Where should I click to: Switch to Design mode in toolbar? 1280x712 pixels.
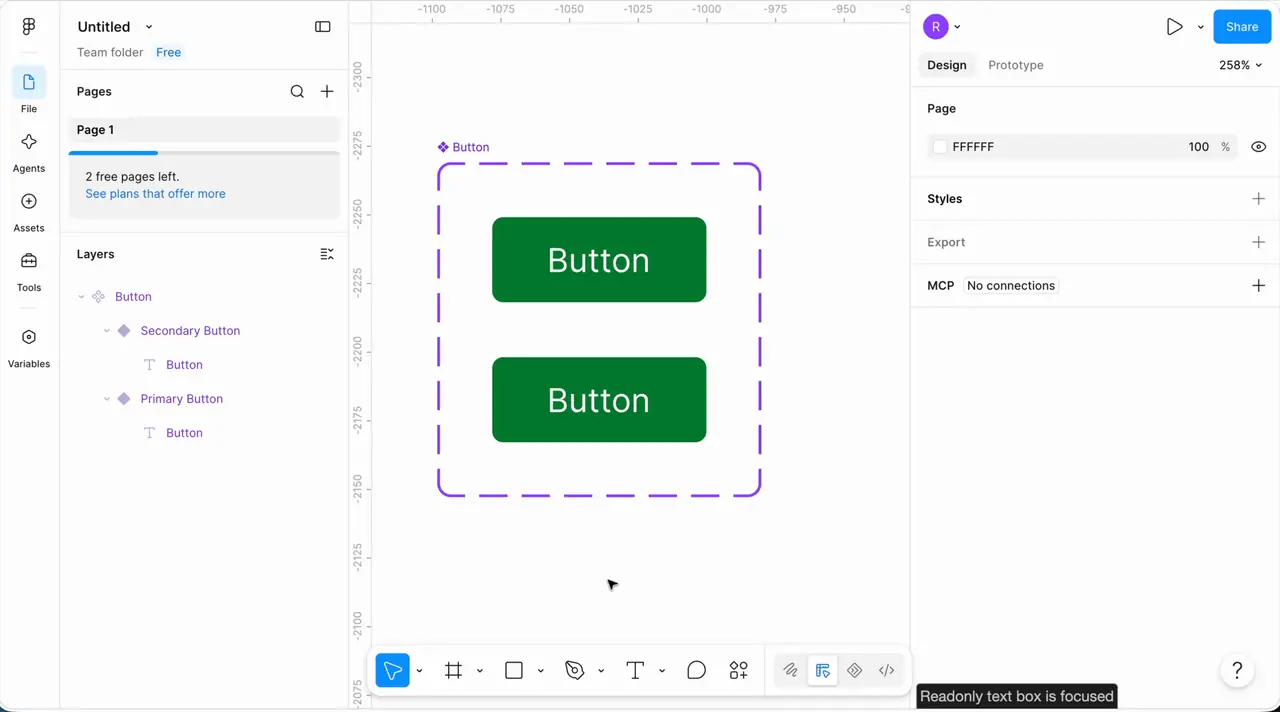(x=822, y=670)
